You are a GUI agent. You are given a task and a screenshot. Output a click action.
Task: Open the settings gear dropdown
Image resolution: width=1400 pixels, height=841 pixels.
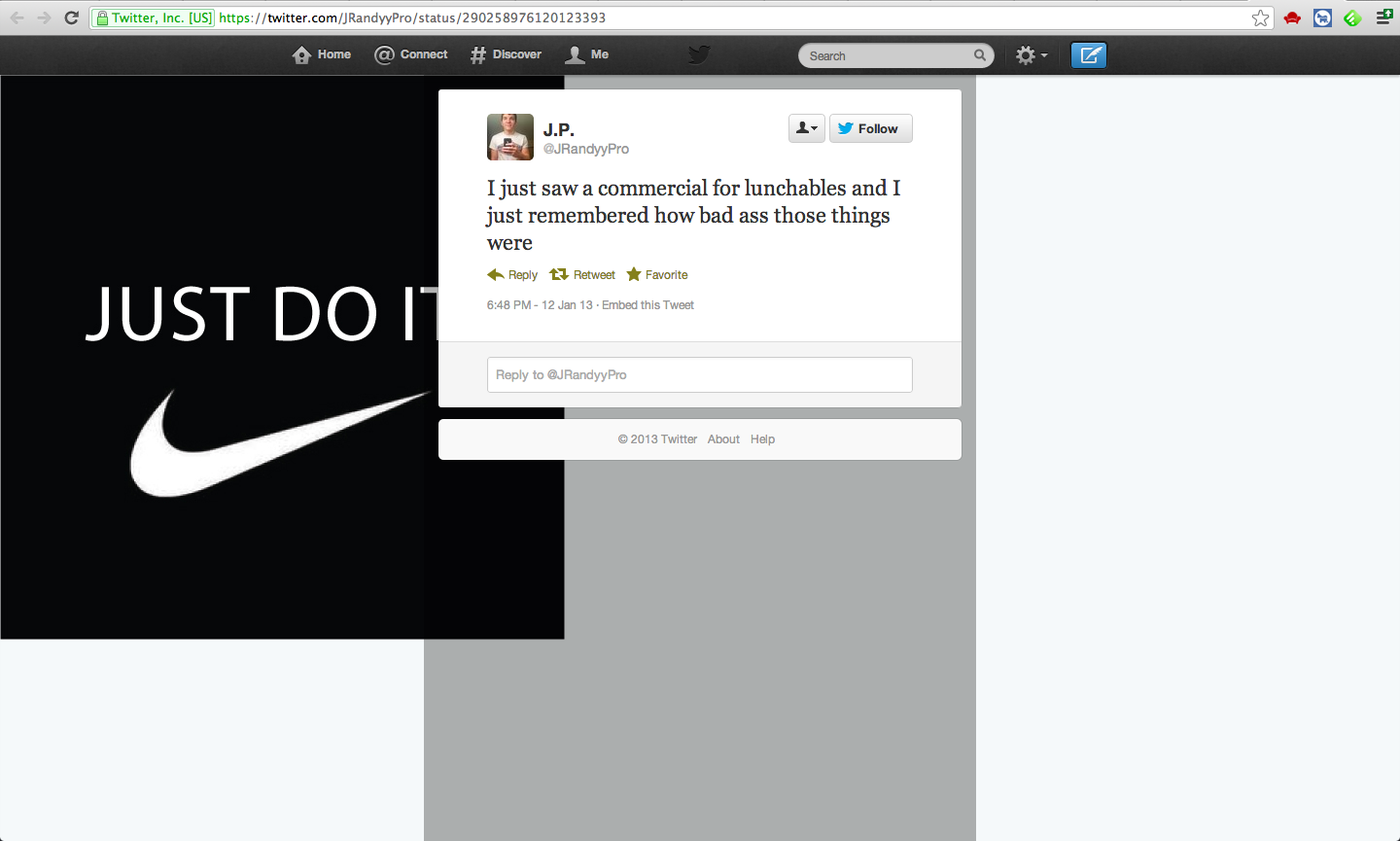click(x=1031, y=55)
